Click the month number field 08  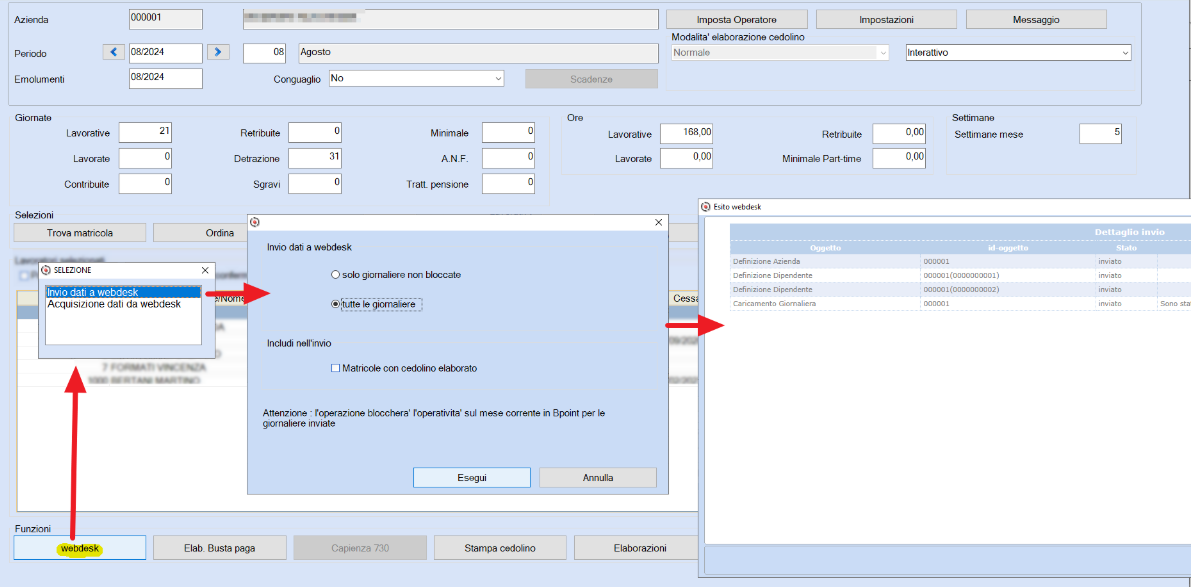(266, 52)
